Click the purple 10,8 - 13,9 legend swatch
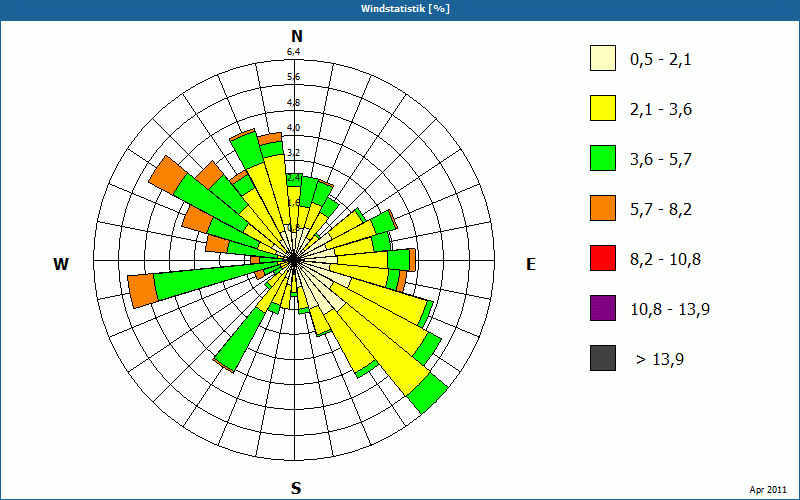This screenshot has width=800, height=500. point(603,308)
